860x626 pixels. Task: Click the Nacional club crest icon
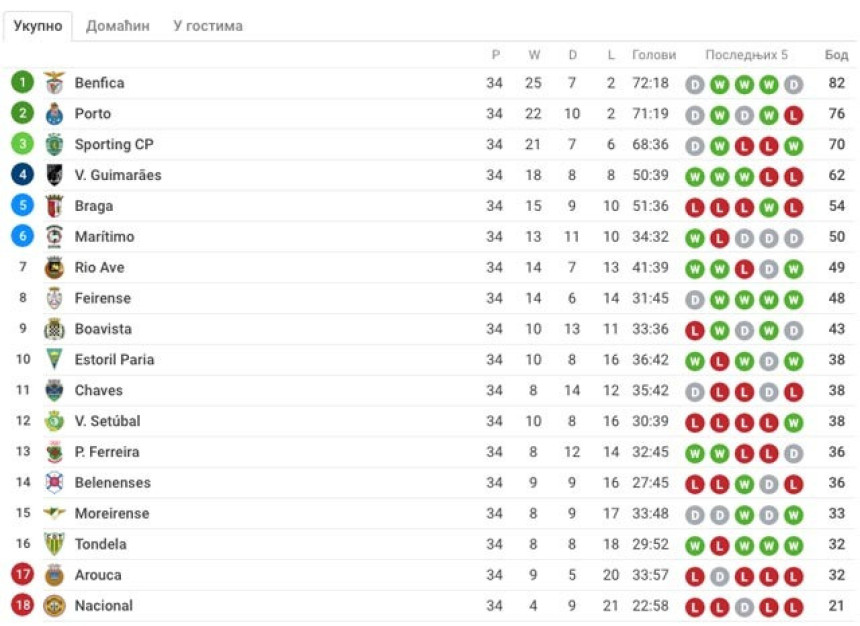54,605
